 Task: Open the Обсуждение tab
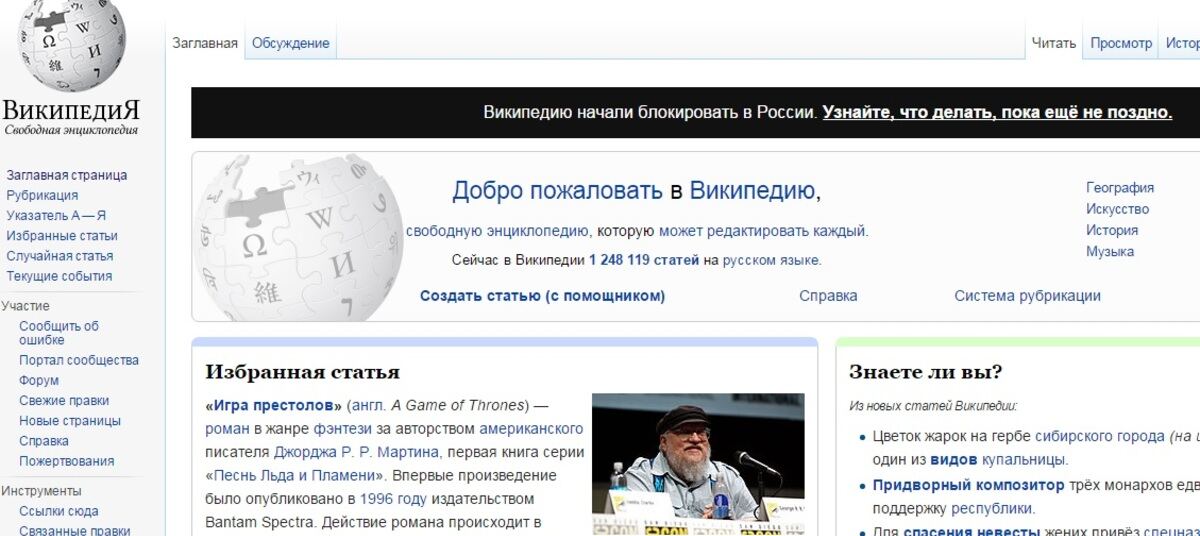pos(290,43)
